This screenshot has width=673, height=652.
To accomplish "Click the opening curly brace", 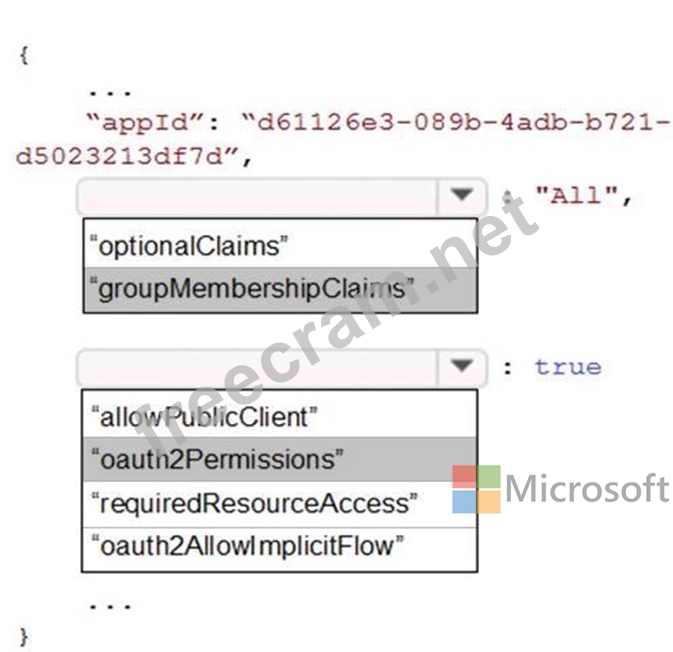I will pyautogui.click(x=24, y=55).
